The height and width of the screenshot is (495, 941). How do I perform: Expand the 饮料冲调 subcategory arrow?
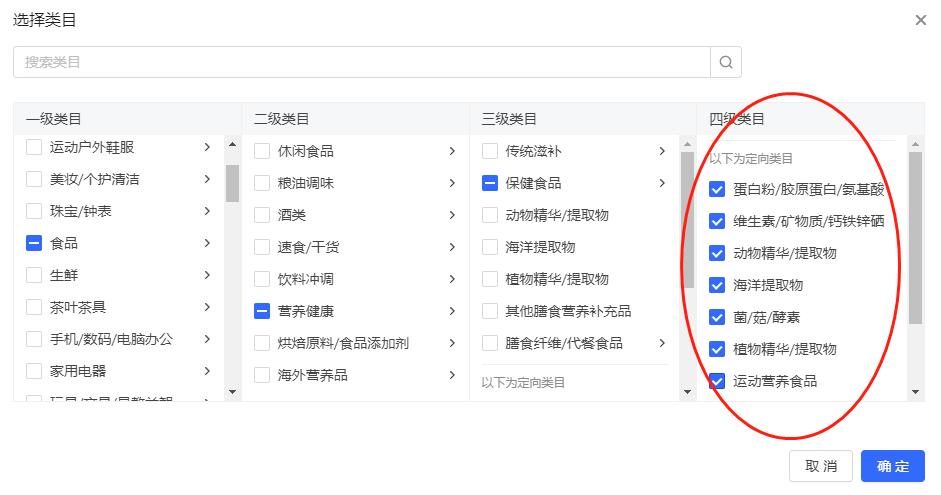[452, 279]
